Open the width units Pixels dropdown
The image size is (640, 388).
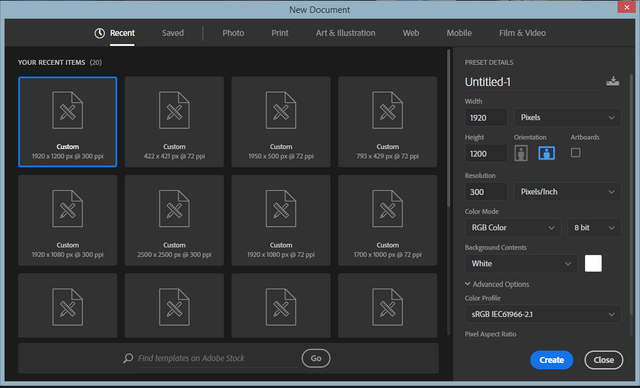[567, 118]
